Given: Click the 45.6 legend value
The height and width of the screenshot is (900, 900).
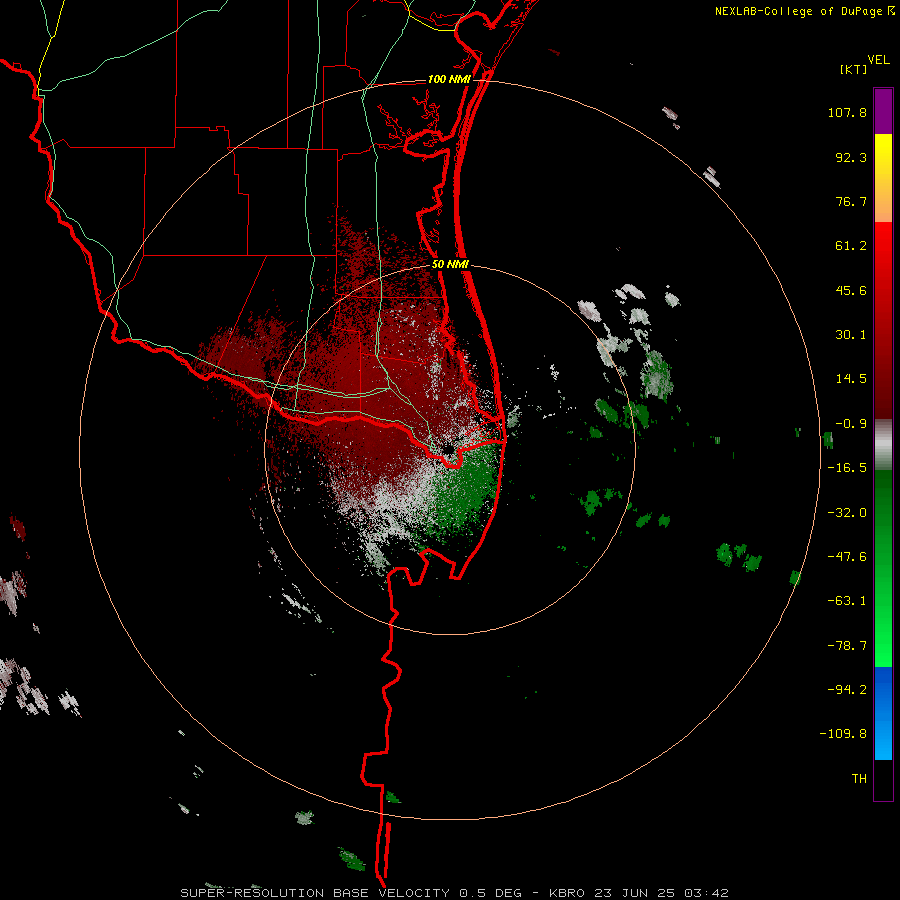Looking at the screenshot, I should [x=851, y=290].
